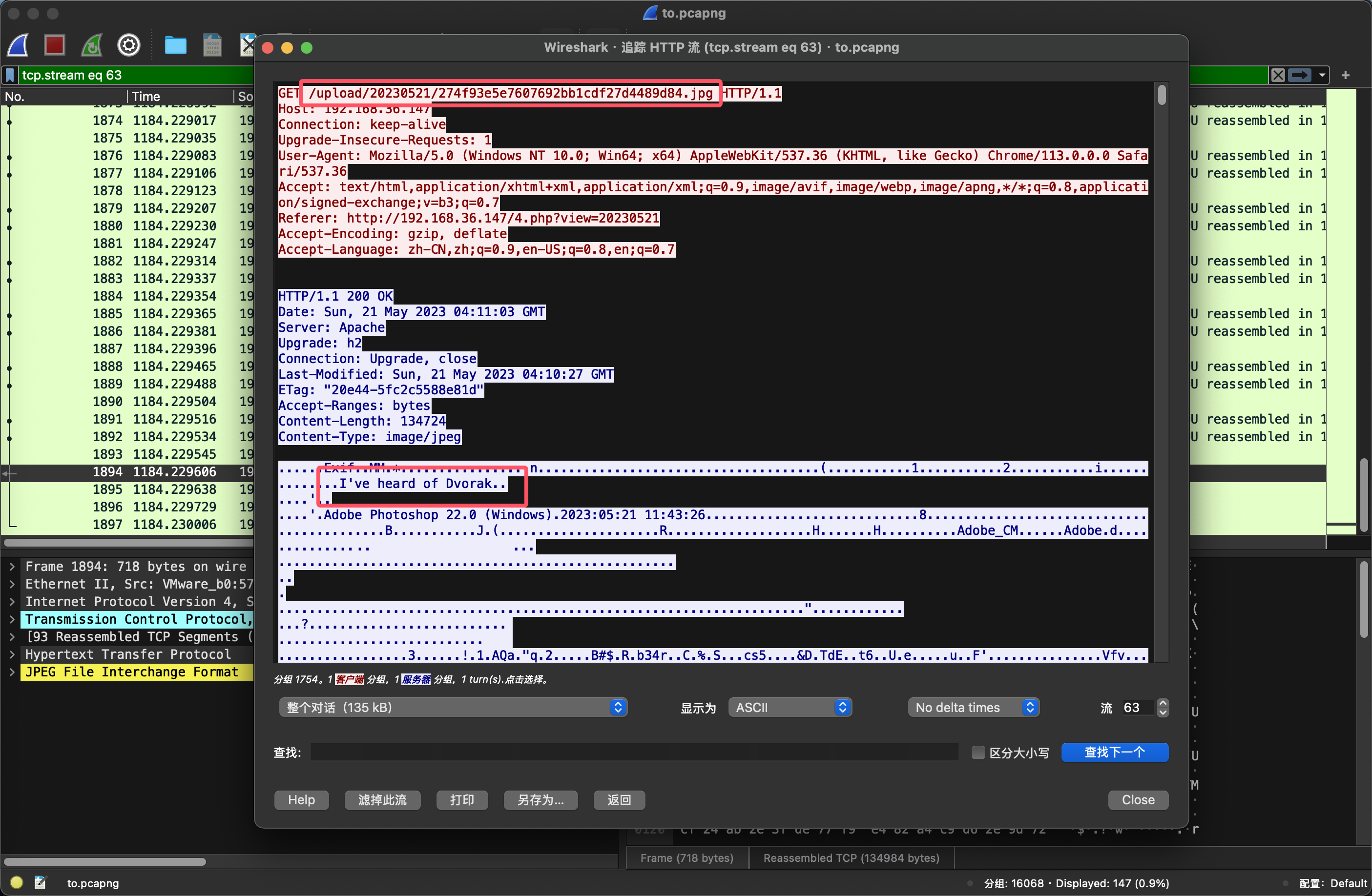Screen dimensions: 1372x896
Task: Click the client packets (客户端) label
Action: click(x=349, y=679)
